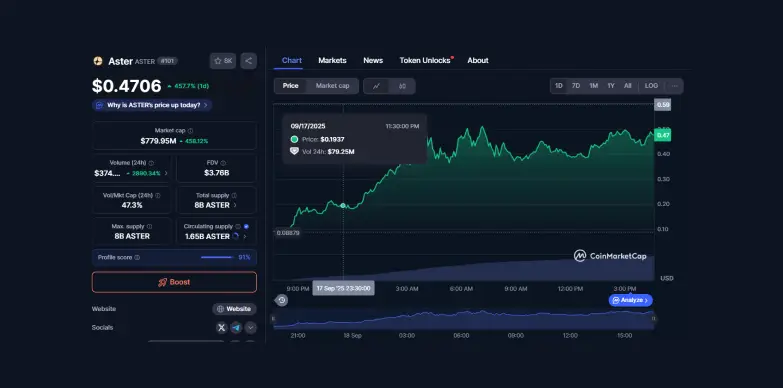Image resolution: width=783 pixels, height=388 pixels.
Task: Expand Volume (24h) details arrow
Action: click(x=166, y=173)
